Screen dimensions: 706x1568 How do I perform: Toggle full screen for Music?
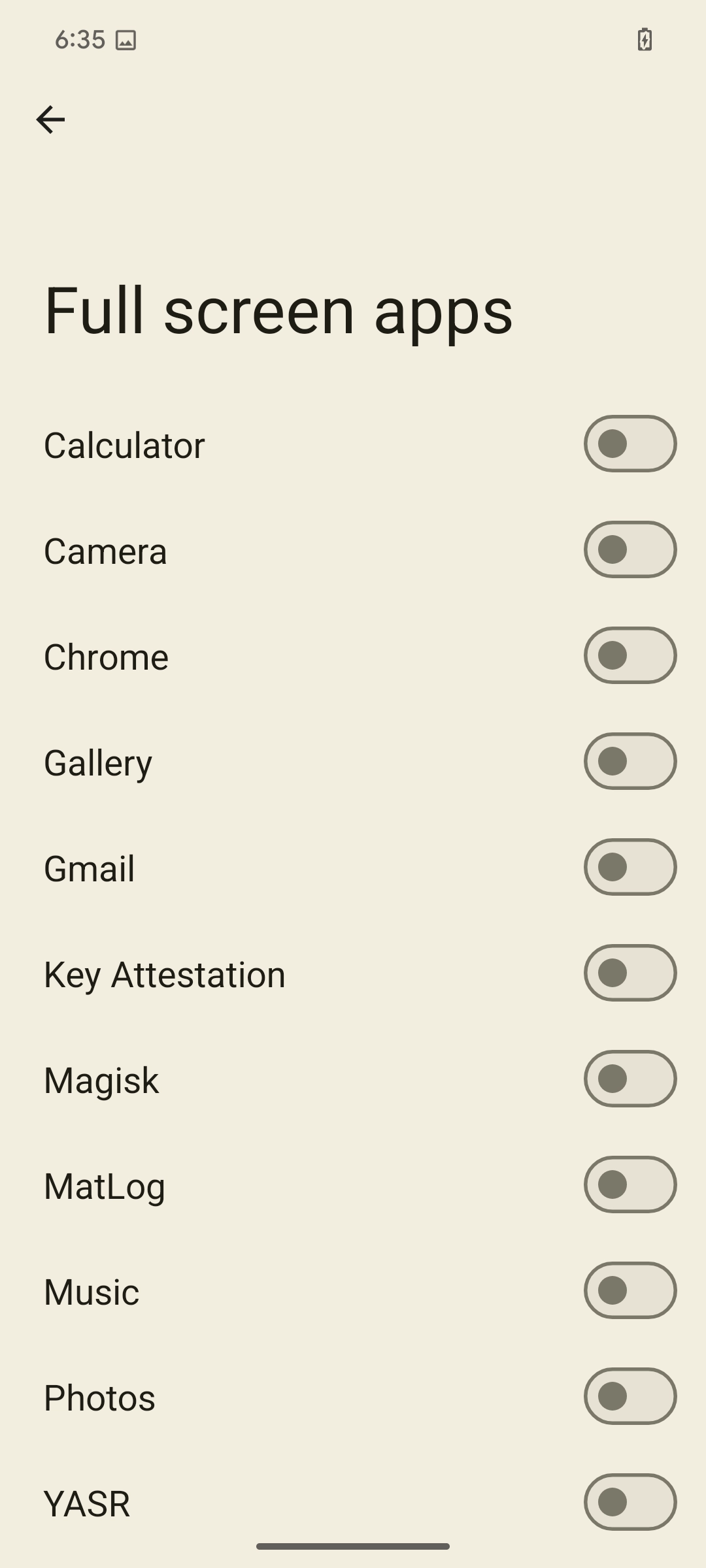point(630,1291)
